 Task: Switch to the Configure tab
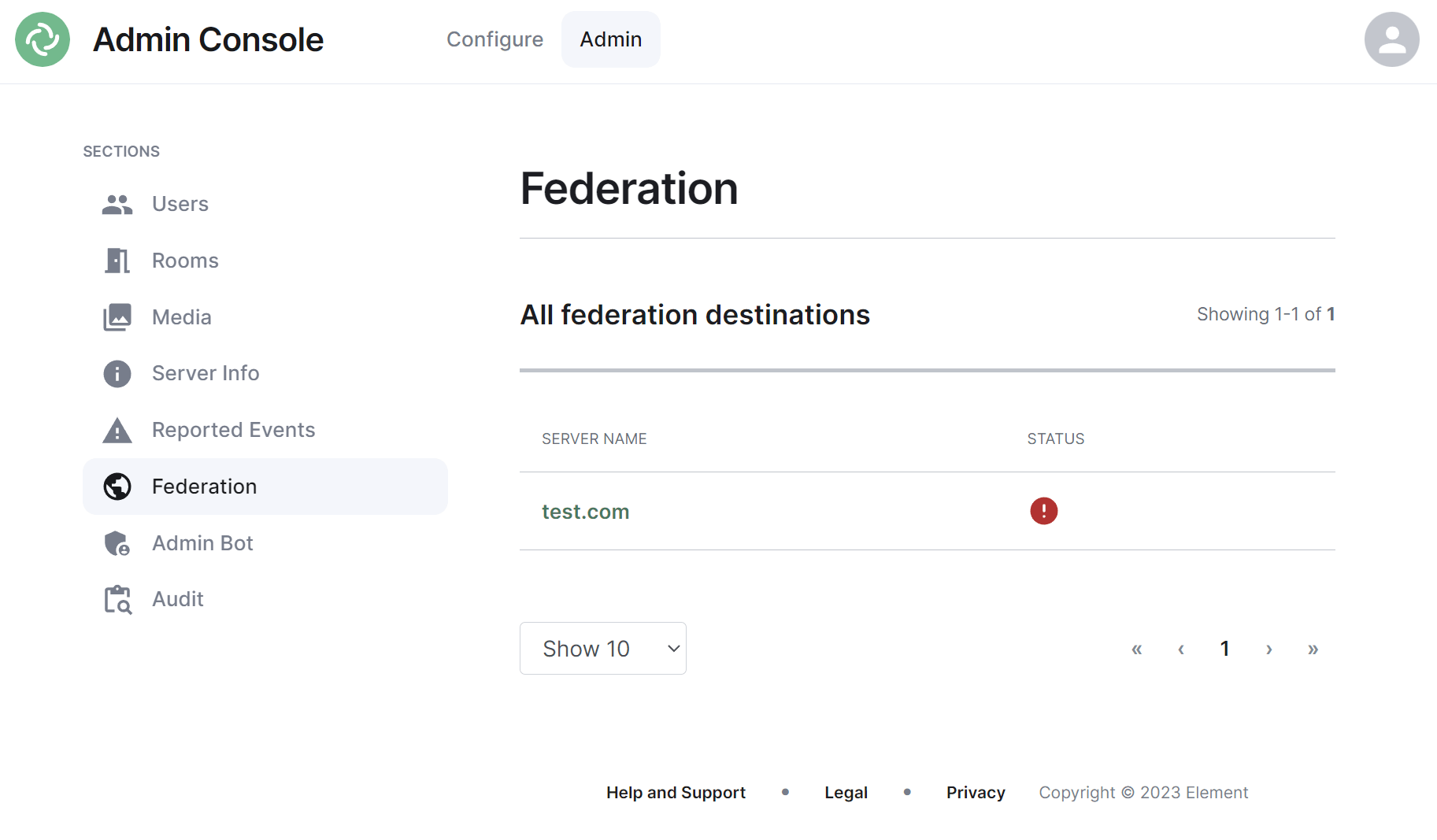point(495,39)
